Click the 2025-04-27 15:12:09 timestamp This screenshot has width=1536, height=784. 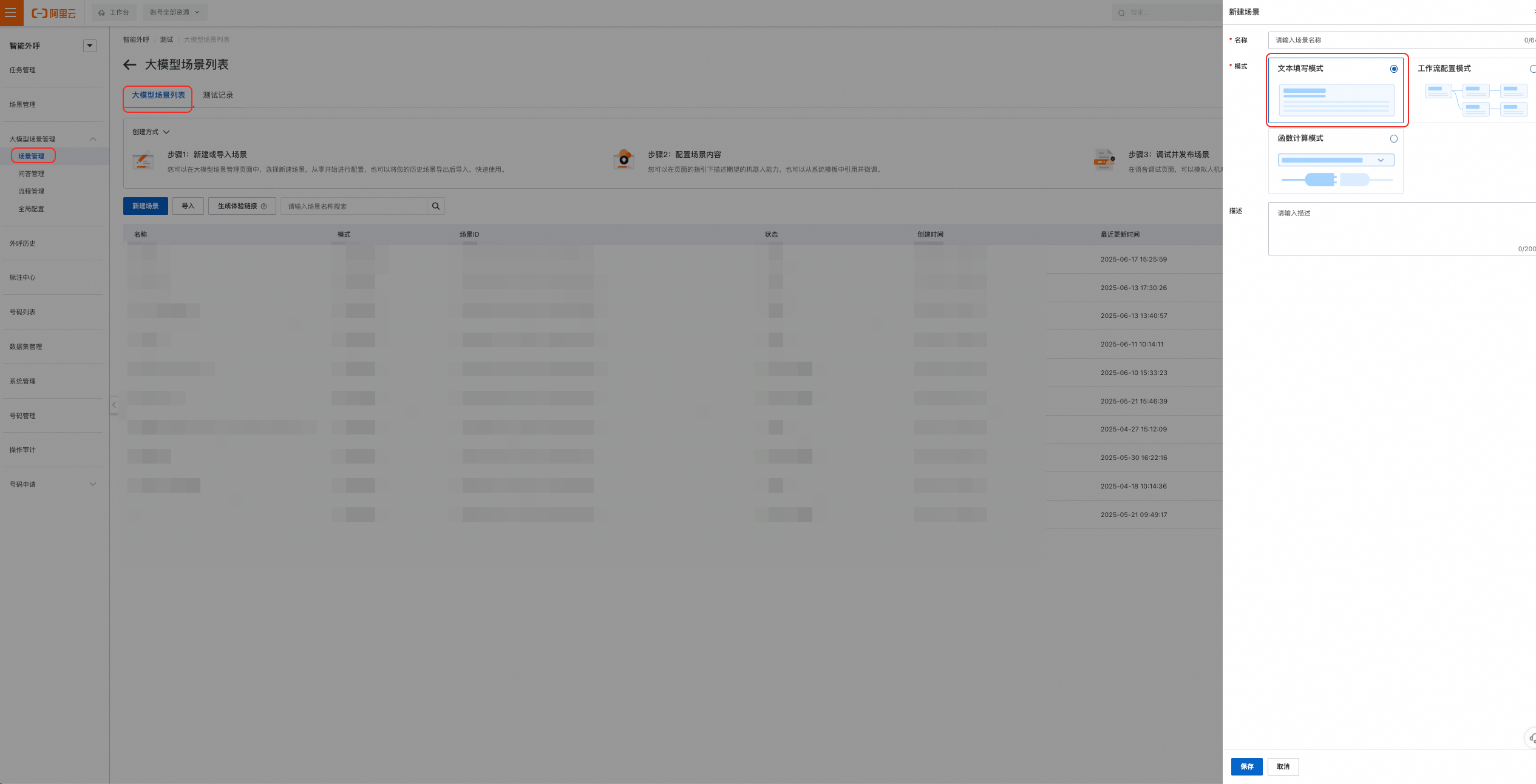point(1133,429)
